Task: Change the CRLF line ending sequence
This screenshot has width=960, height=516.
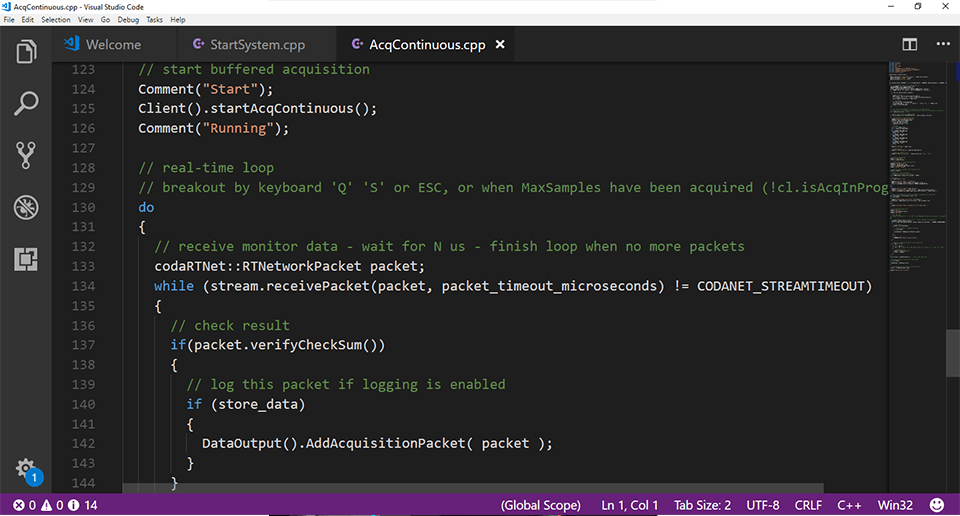Action: coord(808,505)
